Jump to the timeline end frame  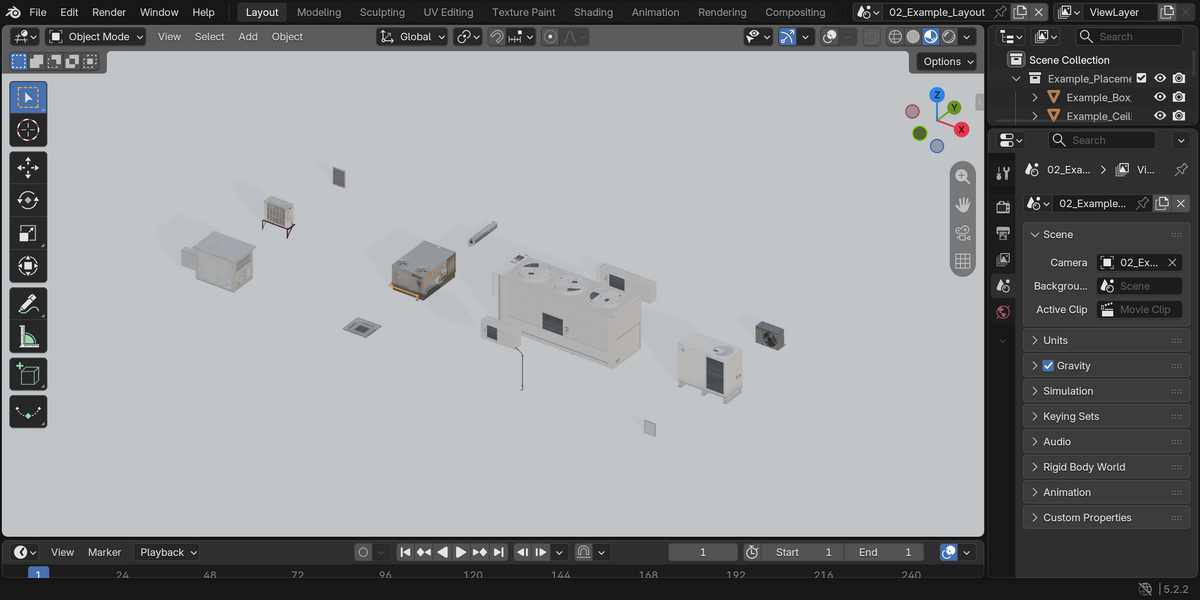click(x=498, y=552)
